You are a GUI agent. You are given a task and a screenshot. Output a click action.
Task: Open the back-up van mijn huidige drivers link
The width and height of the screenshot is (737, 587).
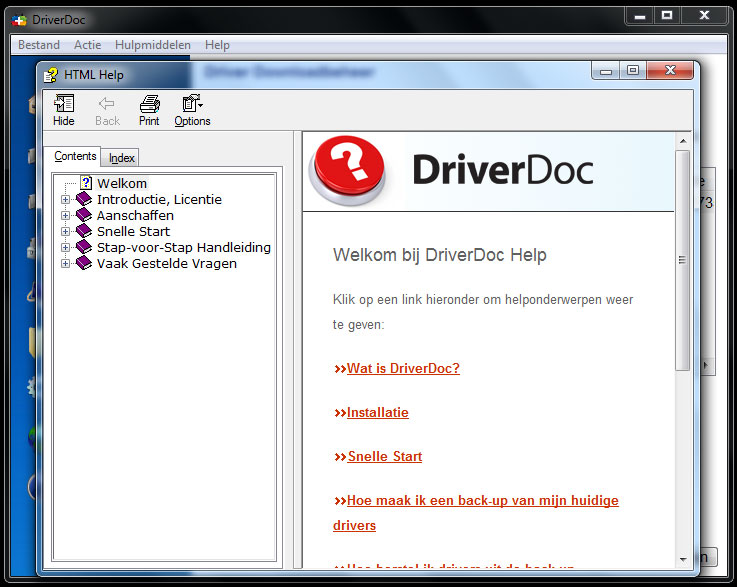coord(476,513)
